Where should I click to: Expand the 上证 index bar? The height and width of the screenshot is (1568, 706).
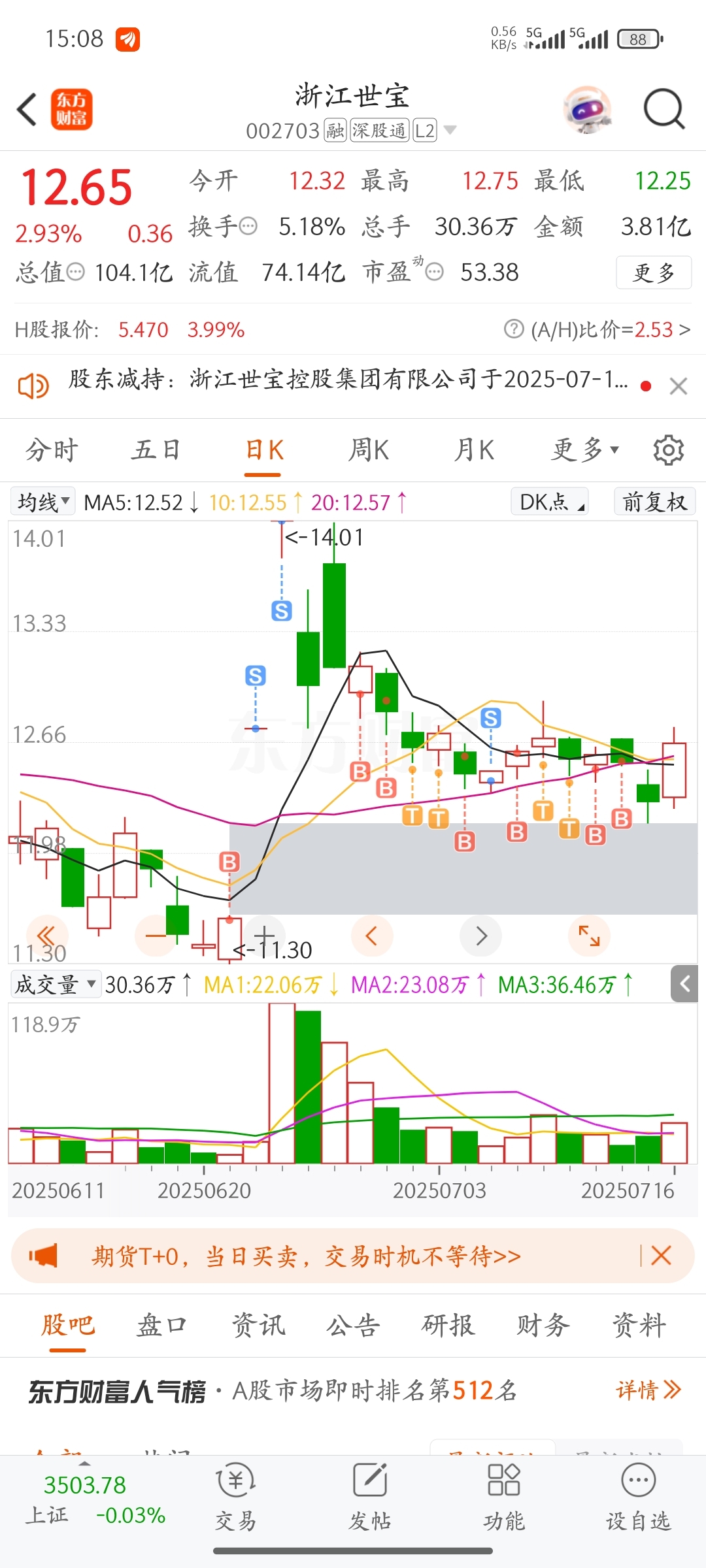coord(95,1501)
